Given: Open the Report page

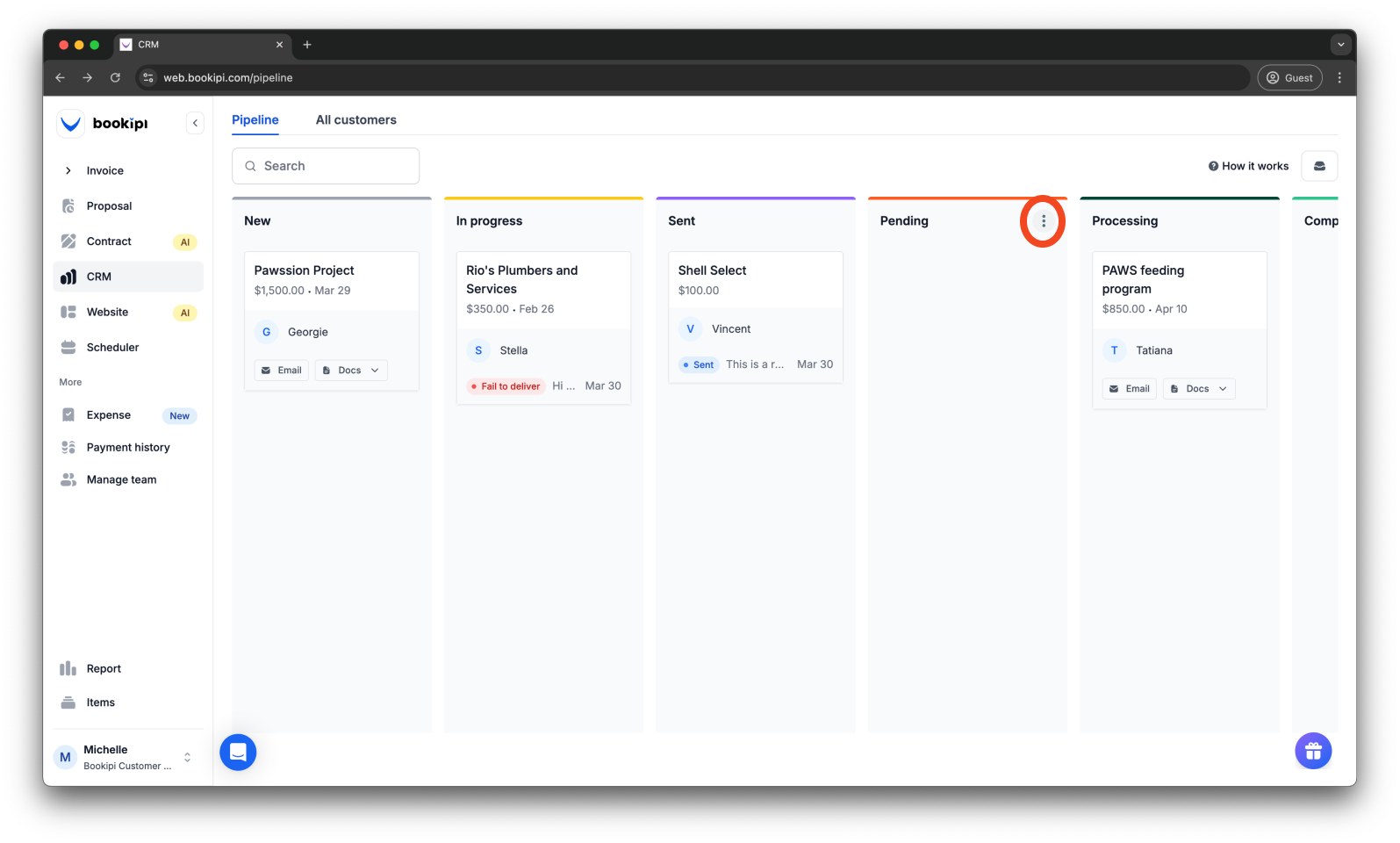Looking at the screenshot, I should click(x=128, y=668).
